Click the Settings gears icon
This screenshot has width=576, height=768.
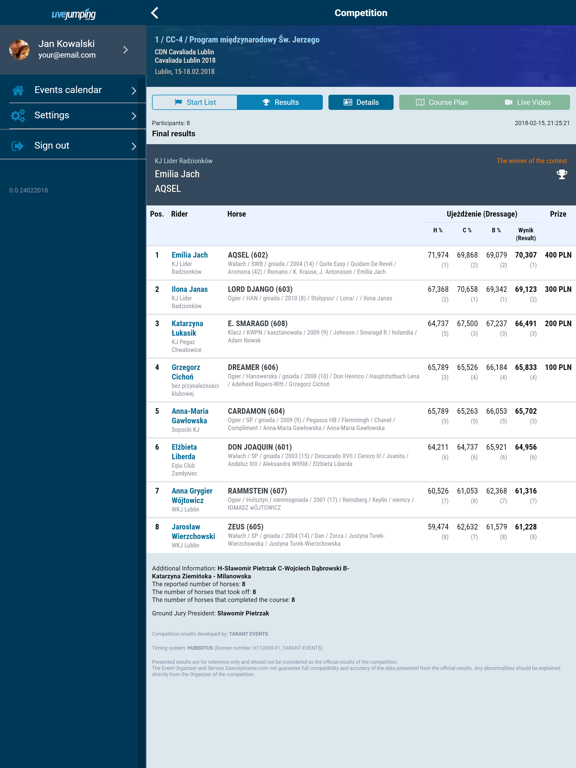tap(18, 116)
